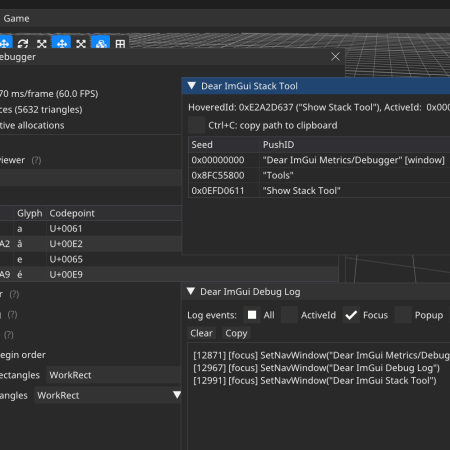Viewport: 450px width, 450px height.
Task: Click the 'tive allocations' text line
Action: [32, 125]
